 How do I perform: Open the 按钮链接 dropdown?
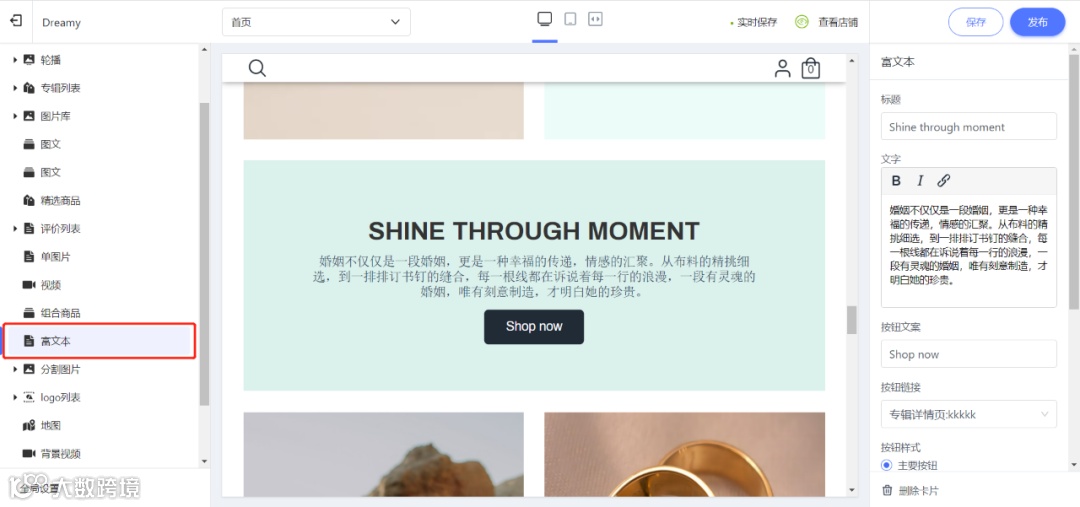pyautogui.click(x=968, y=414)
